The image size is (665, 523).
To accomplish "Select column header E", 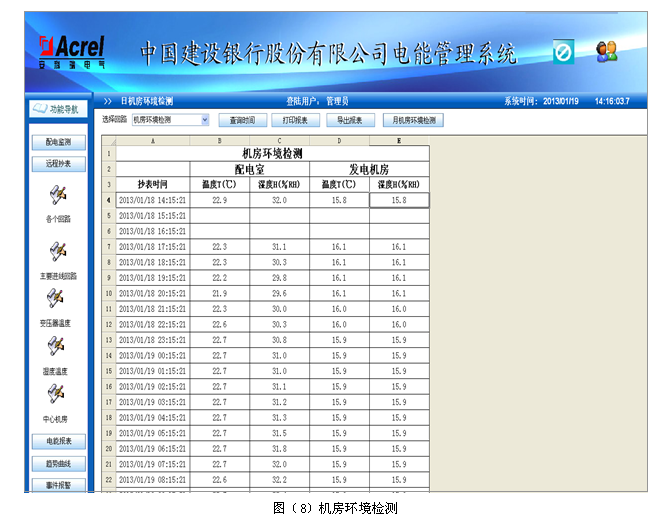I will point(399,141).
